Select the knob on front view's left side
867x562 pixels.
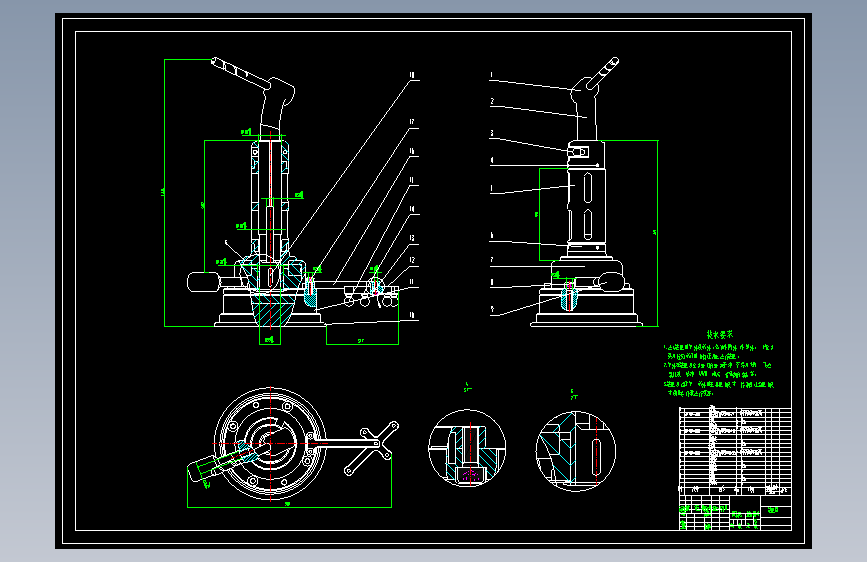[x=203, y=282]
